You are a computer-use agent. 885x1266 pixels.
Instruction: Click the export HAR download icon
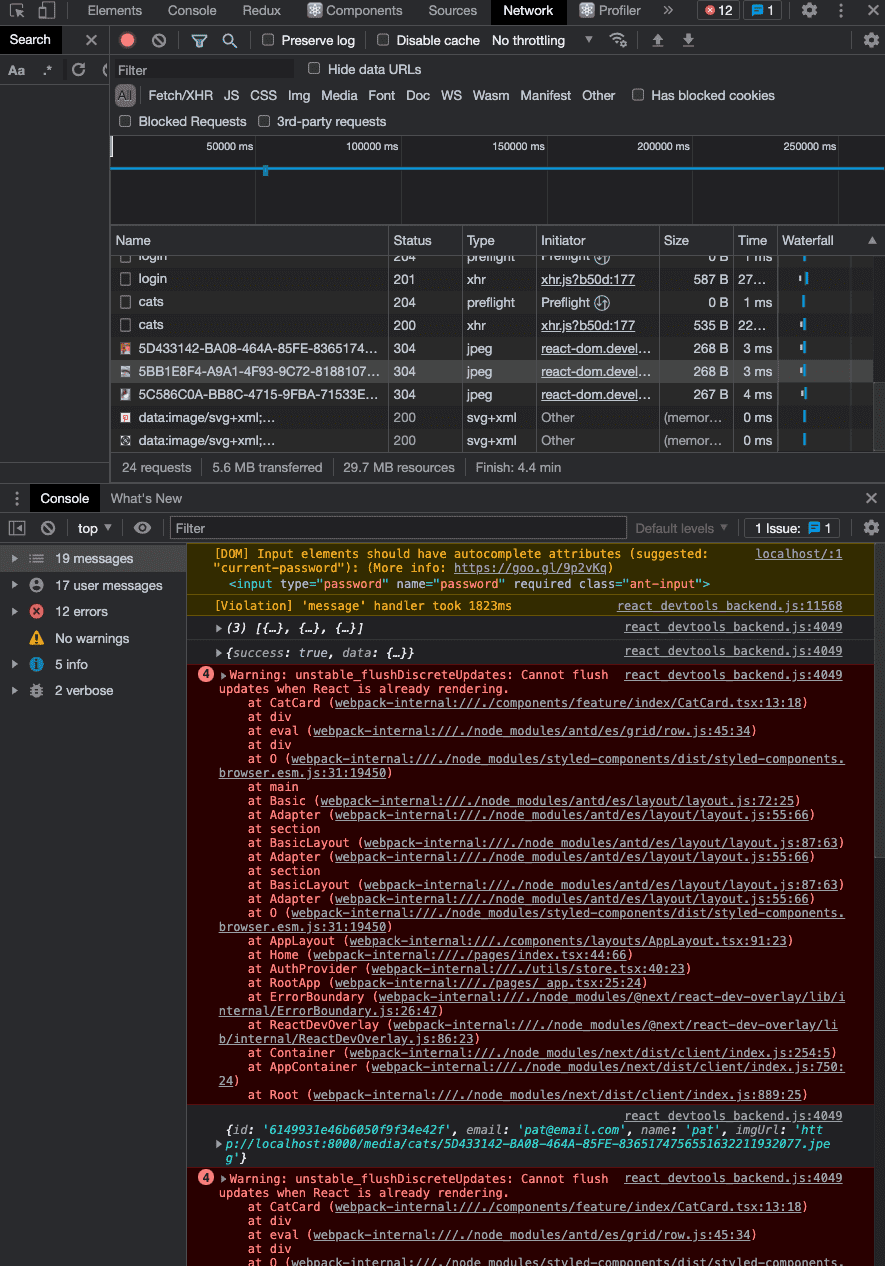(688, 41)
